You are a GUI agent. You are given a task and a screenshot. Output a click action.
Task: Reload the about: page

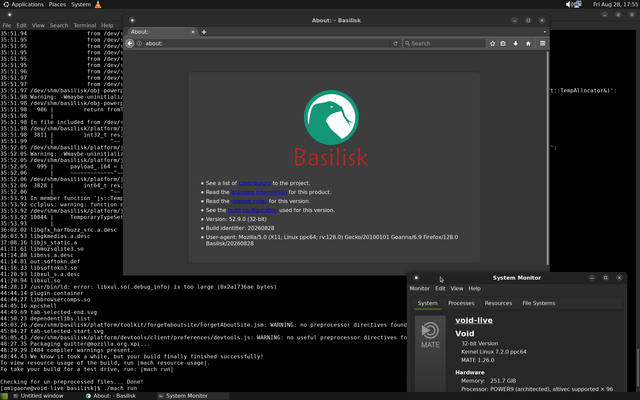point(395,43)
